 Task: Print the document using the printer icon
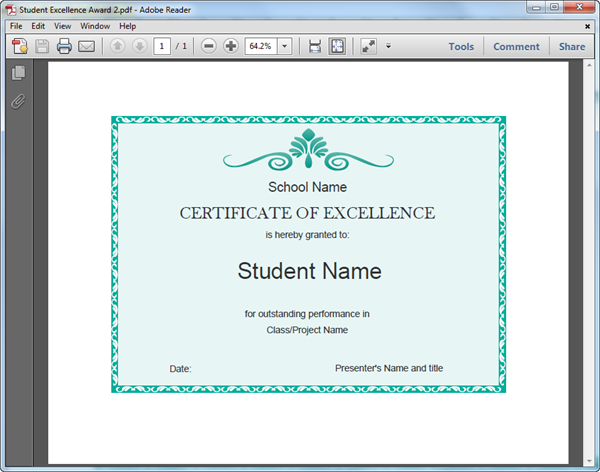click(x=64, y=46)
